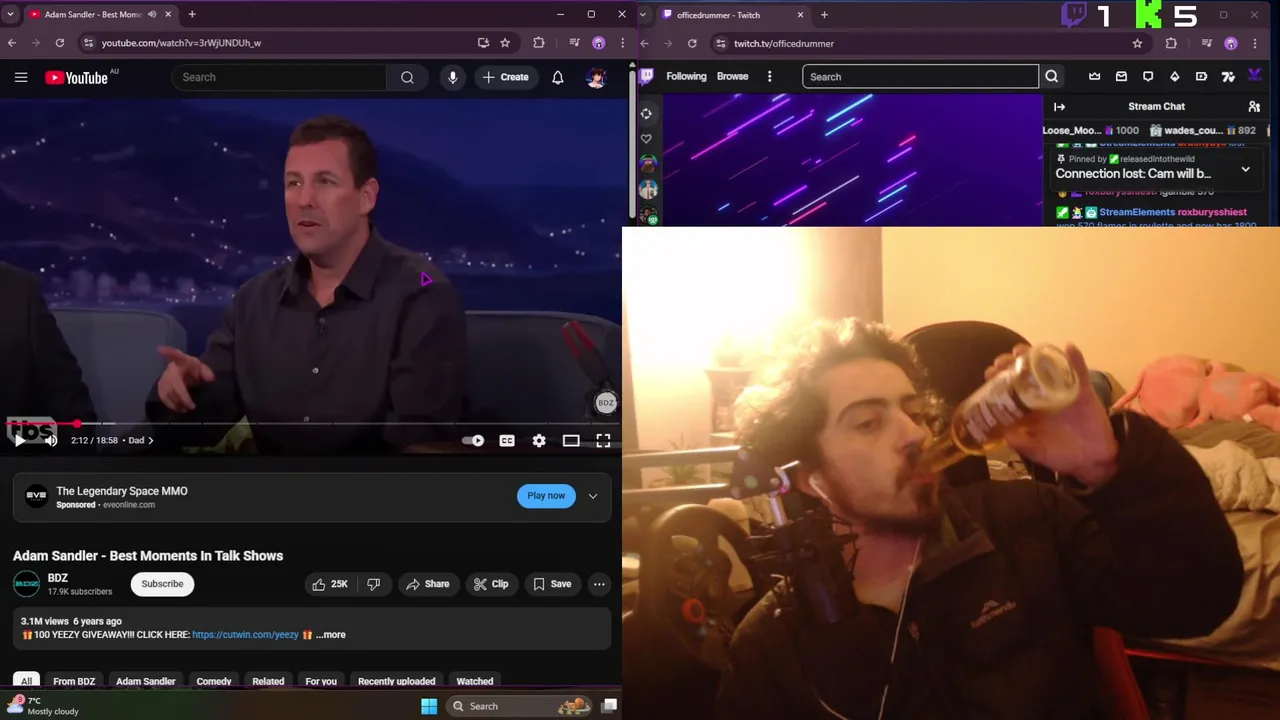Screen dimensions: 1280x720
Task: Click the Twitch followed-channels heart icon
Action: coord(646,139)
